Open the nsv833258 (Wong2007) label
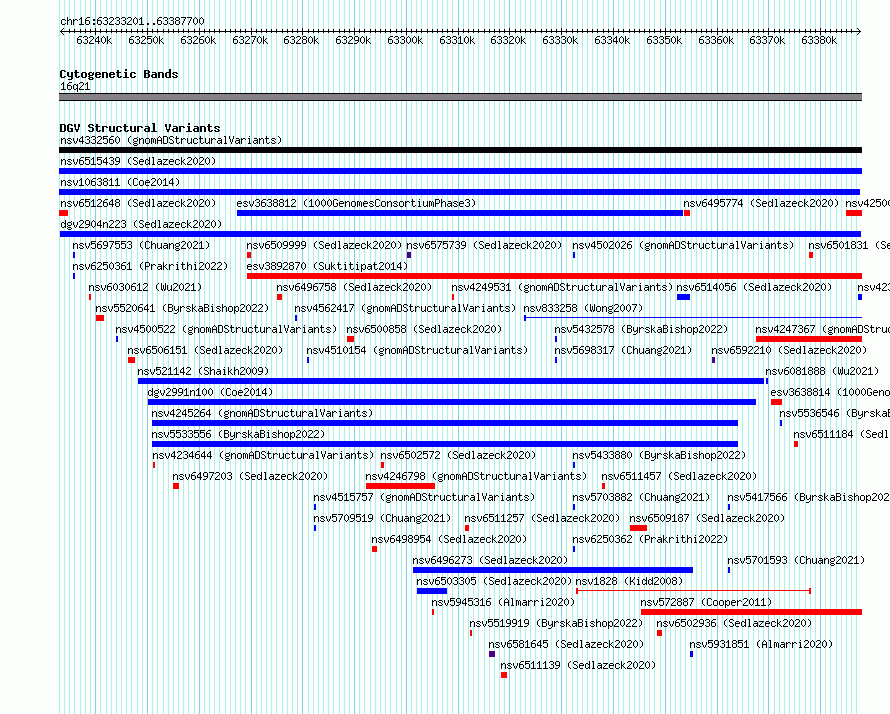 (583, 308)
